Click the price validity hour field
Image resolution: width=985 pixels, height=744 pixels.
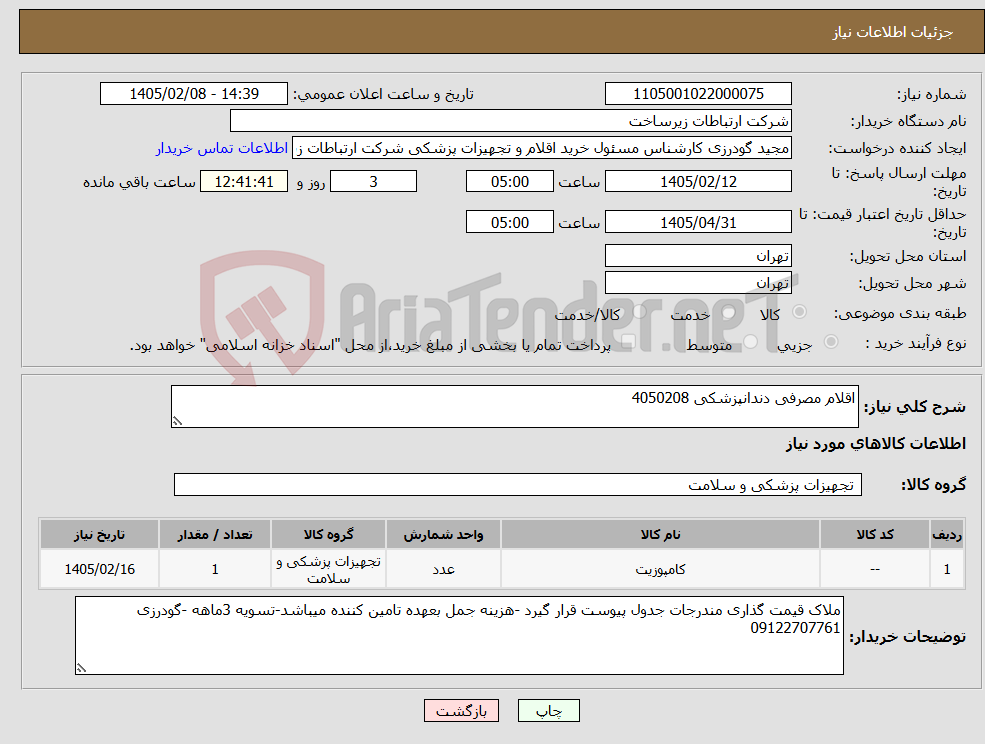(509, 222)
